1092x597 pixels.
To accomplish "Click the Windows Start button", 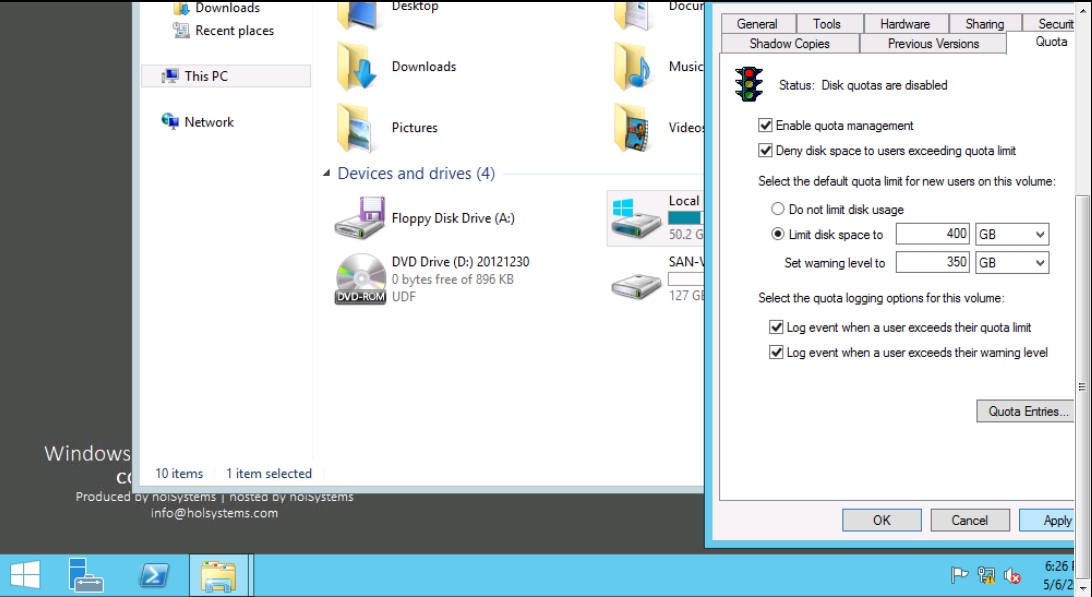I will click(x=25, y=575).
